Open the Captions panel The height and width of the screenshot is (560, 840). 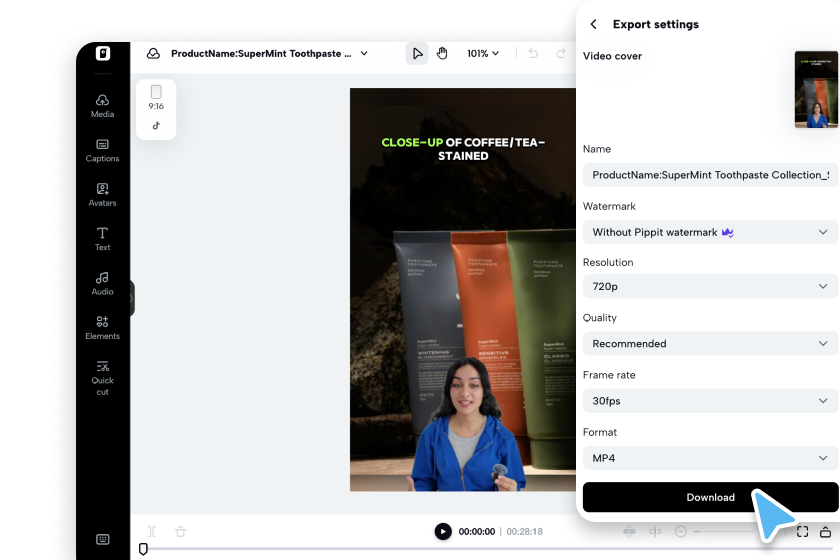(x=102, y=150)
